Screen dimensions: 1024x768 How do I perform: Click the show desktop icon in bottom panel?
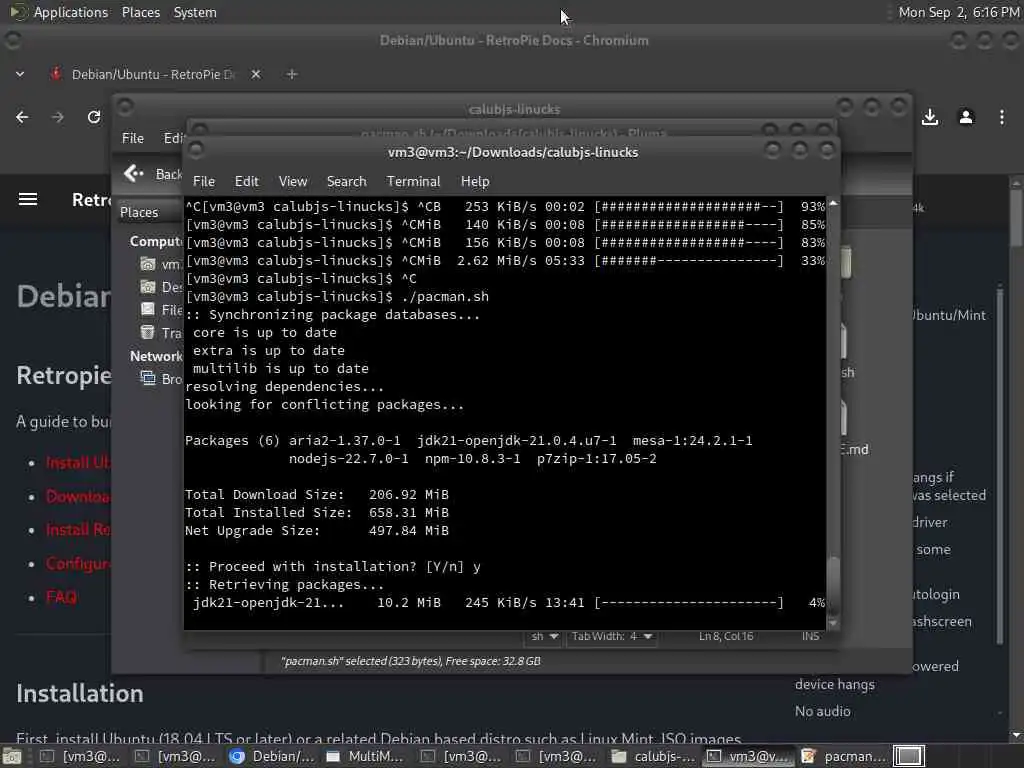[13, 757]
